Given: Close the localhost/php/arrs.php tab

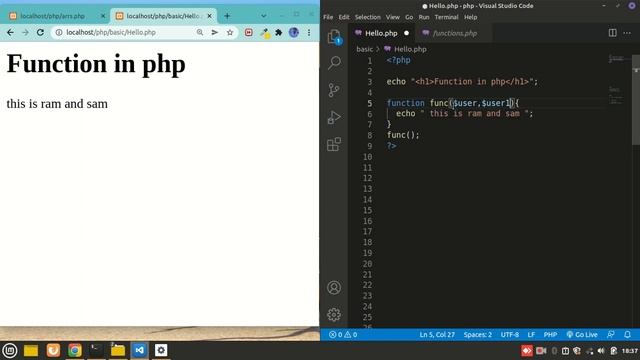Looking at the screenshot, I should [x=103, y=16].
